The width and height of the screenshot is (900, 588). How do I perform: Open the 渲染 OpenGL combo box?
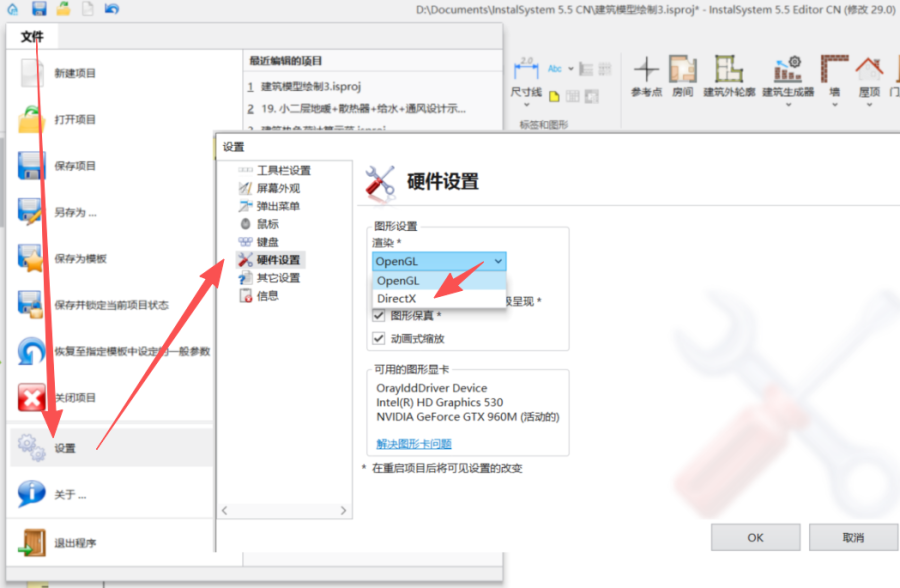pos(439,261)
